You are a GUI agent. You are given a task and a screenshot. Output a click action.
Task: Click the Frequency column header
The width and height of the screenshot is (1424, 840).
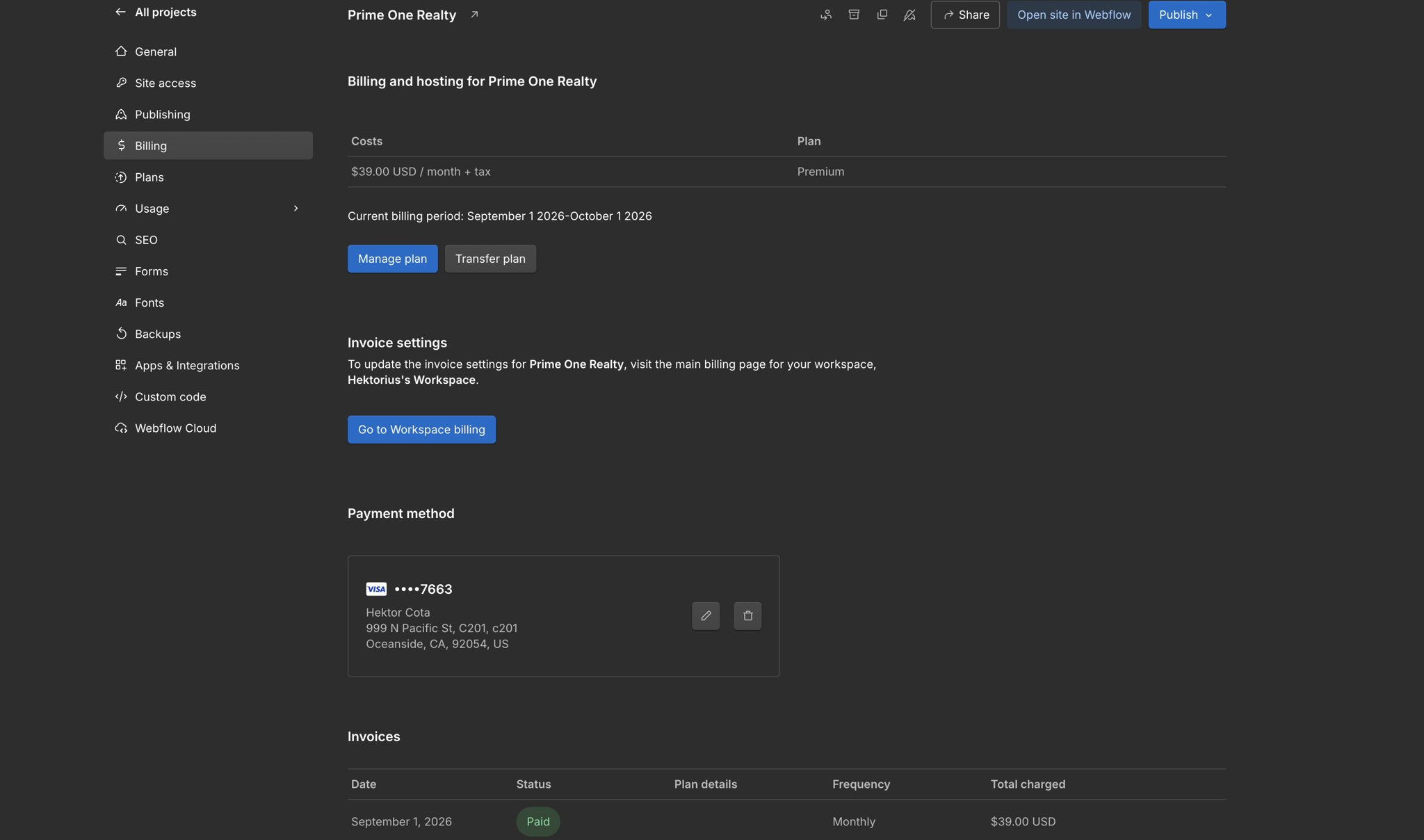861,784
